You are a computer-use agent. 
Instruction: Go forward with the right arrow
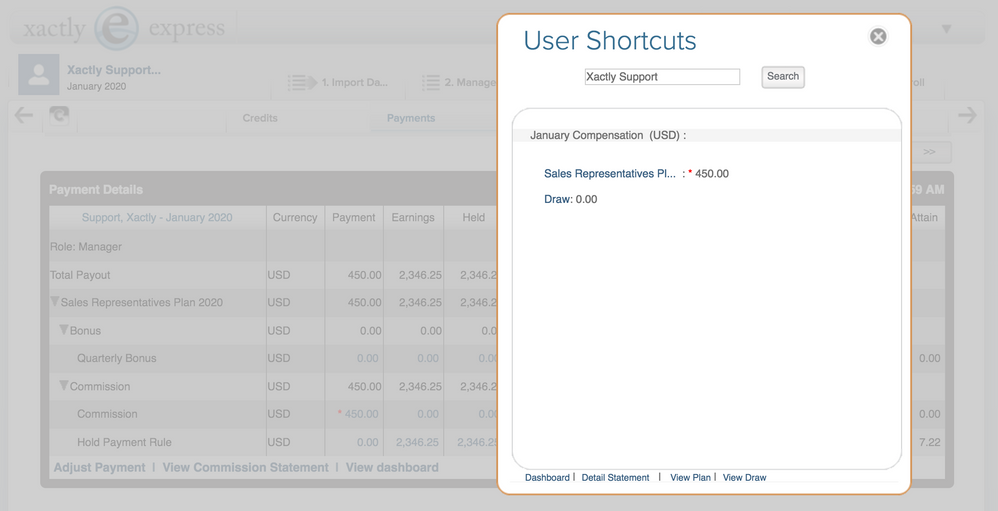click(x=967, y=115)
